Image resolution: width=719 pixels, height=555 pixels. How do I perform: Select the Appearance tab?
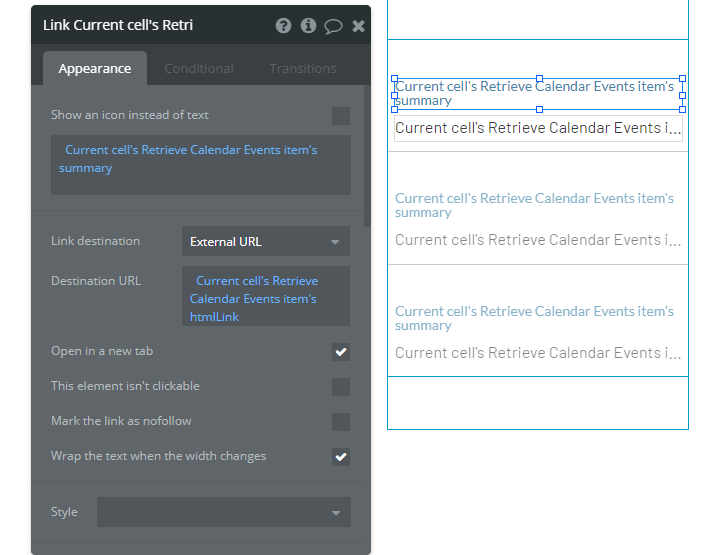click(95, 69)
